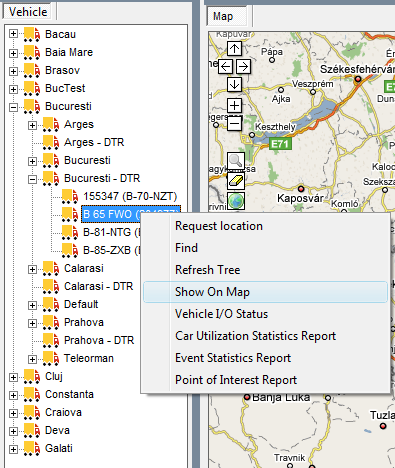Viewport: 395px width, 468px height.
Task: Expand the Calarasi subgroup
Action: (32, 269)
